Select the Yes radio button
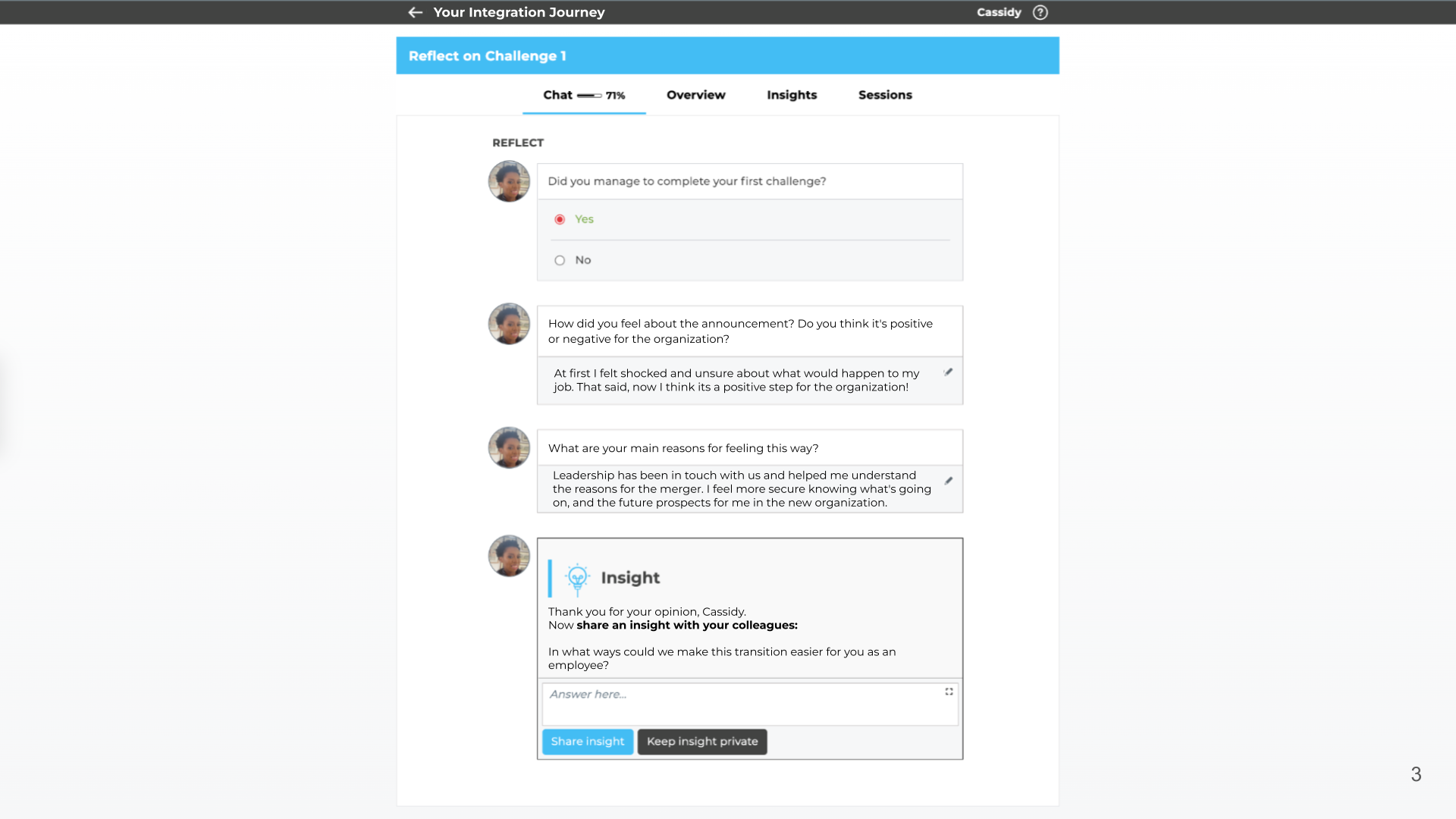The width and height of the screenshot is (1456, 819). [x=560, y=219]
